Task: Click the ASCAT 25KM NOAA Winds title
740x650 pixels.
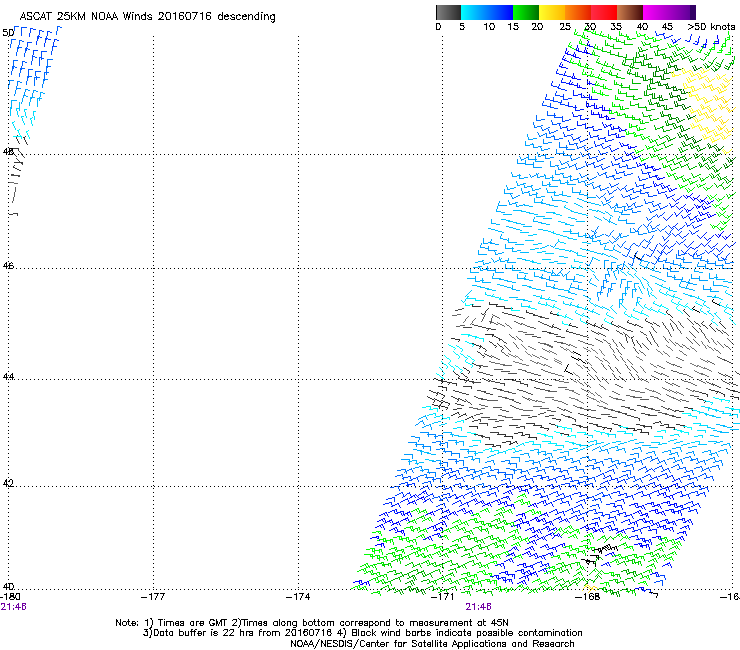Action: pos(147,17)
